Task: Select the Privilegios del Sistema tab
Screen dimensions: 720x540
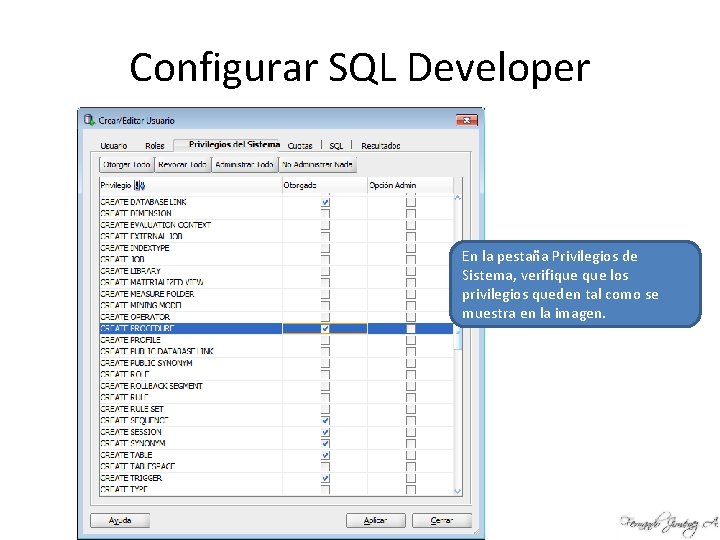Action: [234, 144]
